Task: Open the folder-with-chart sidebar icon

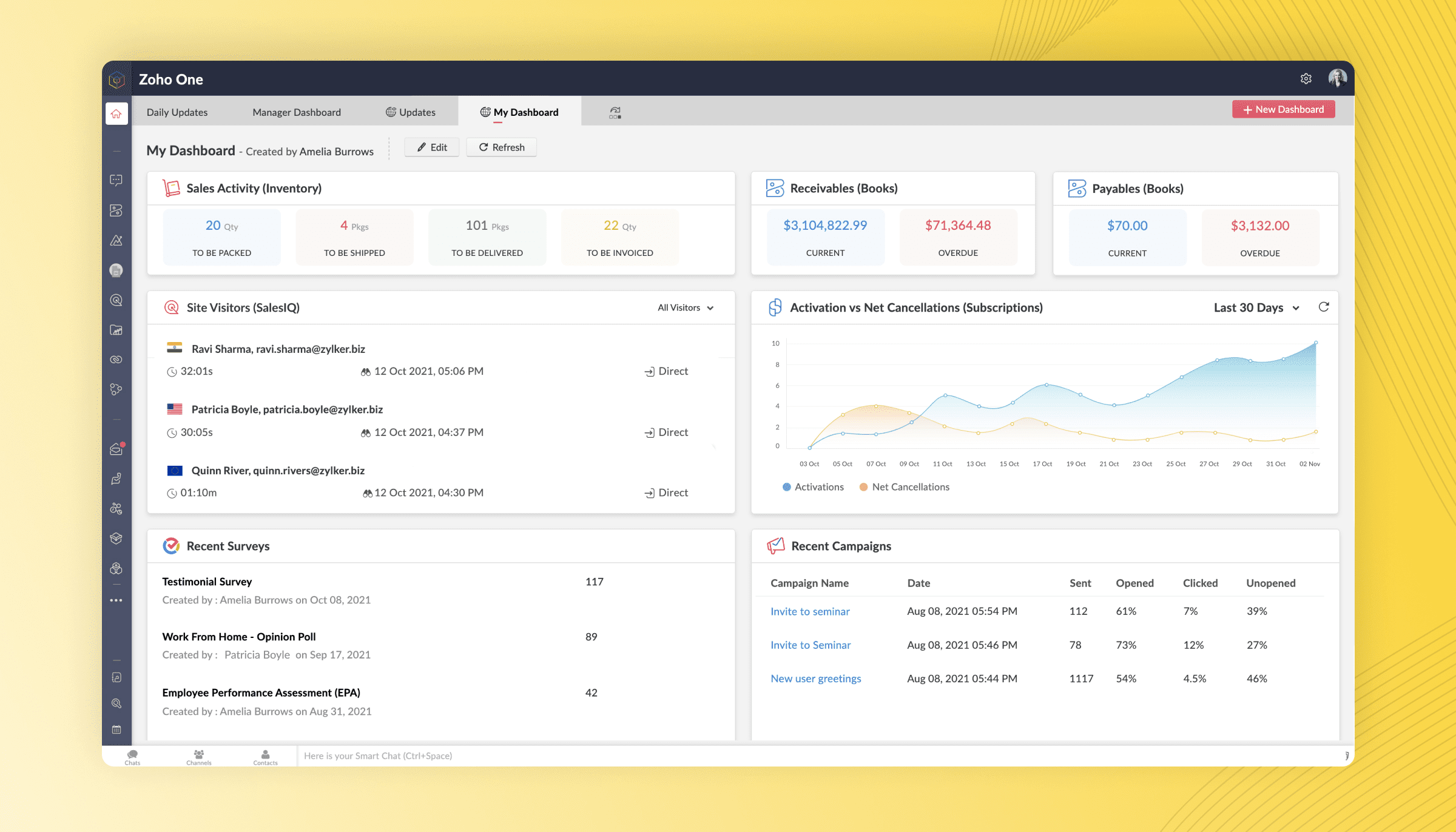Action: [x=116, y=330]
